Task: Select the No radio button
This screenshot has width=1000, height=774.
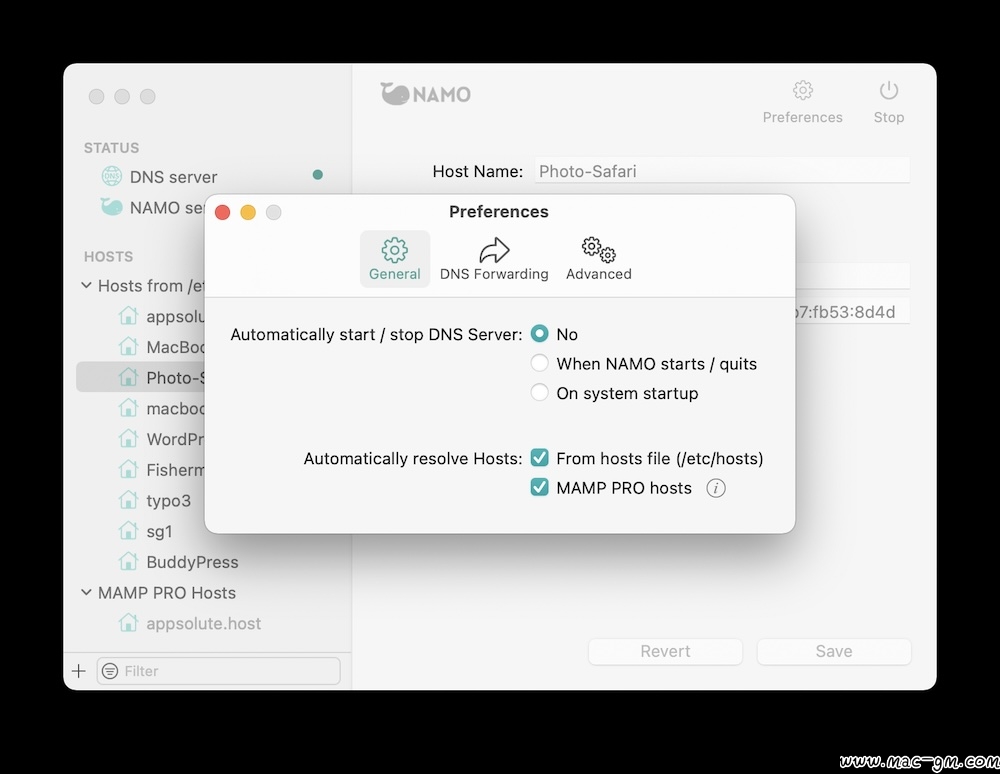Action: coord(540,333)
